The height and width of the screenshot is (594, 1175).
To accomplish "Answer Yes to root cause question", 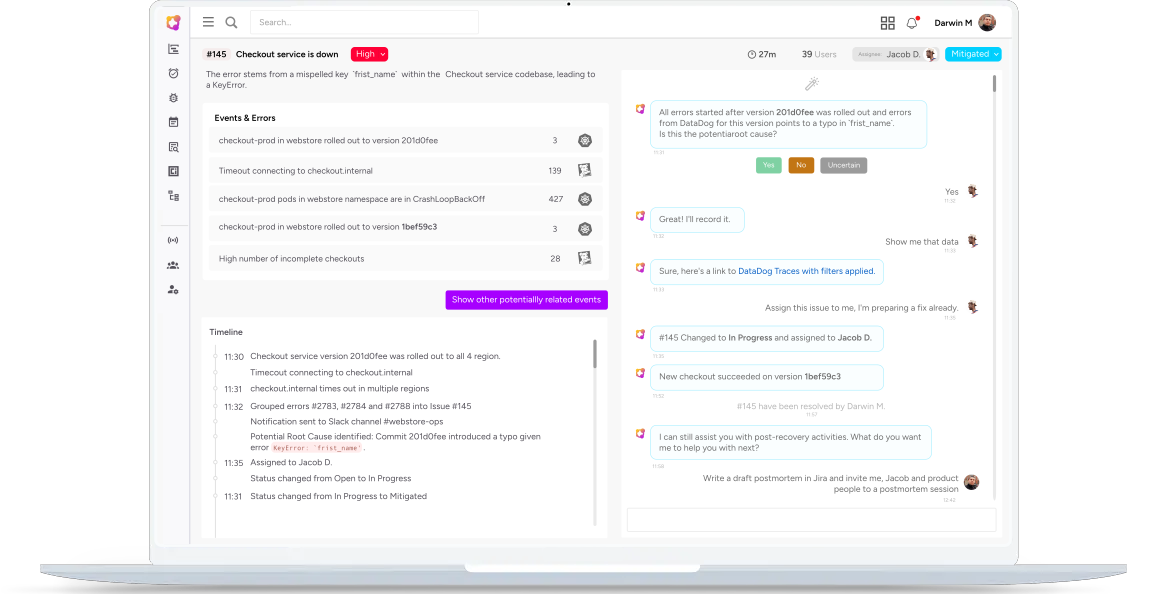I will (x=768, y=165).
